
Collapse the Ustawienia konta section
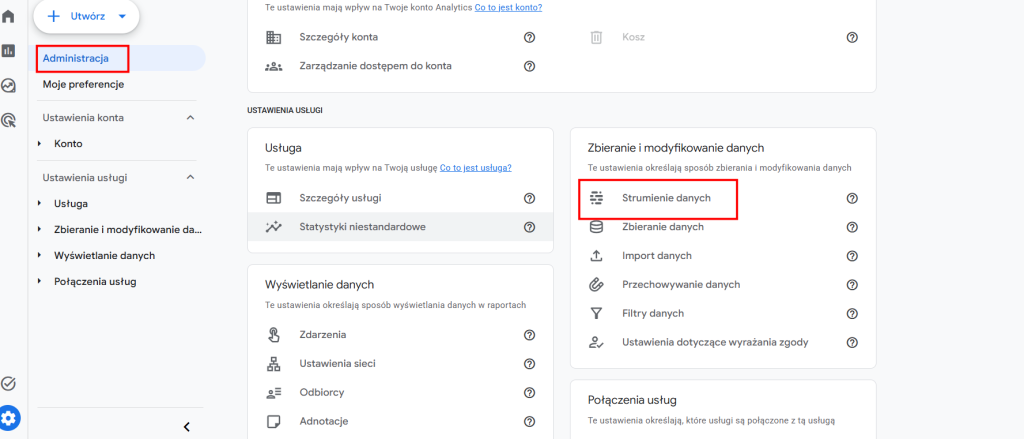(x=191, y=118)
